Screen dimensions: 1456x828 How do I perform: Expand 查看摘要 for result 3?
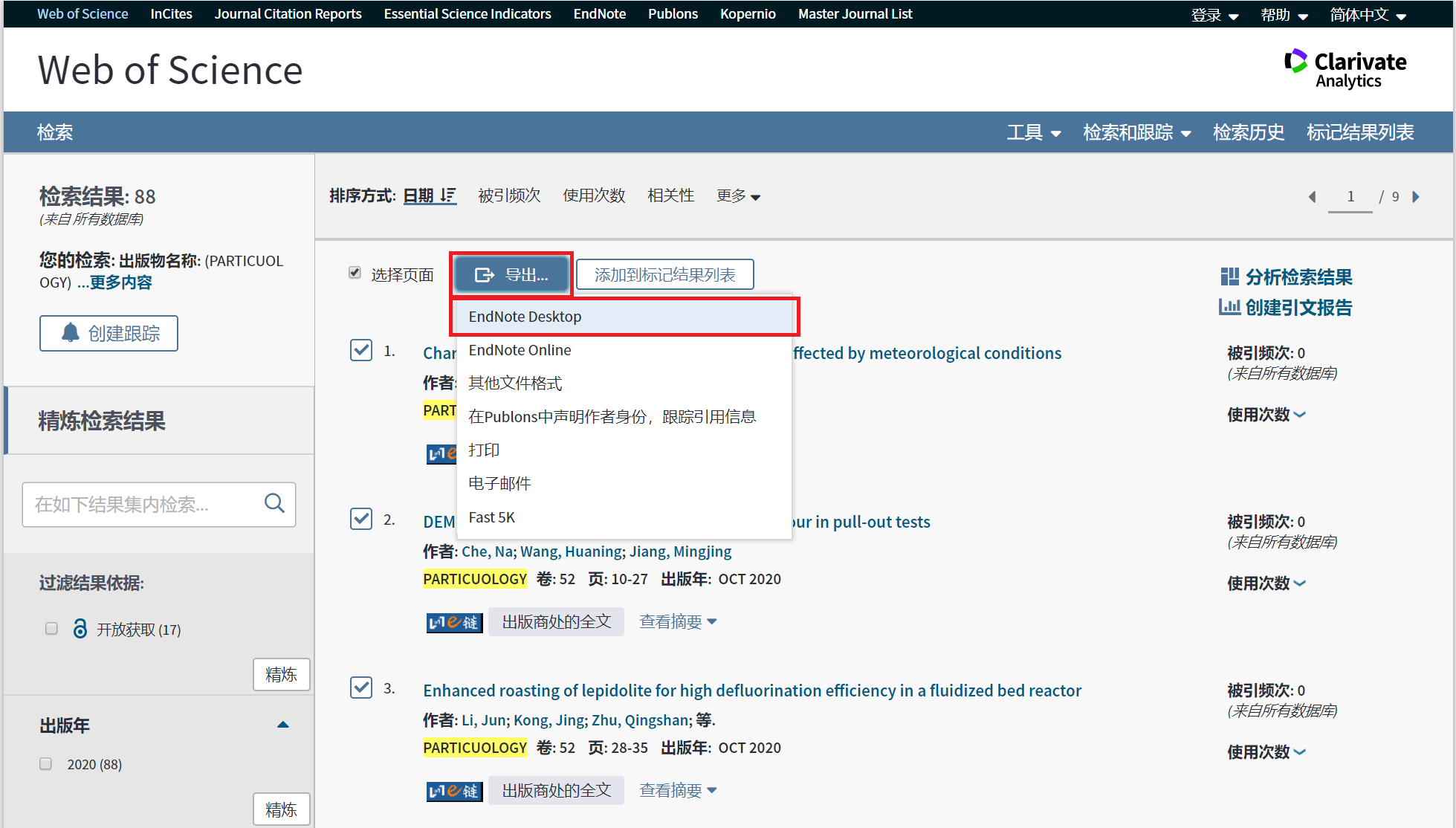678,790
